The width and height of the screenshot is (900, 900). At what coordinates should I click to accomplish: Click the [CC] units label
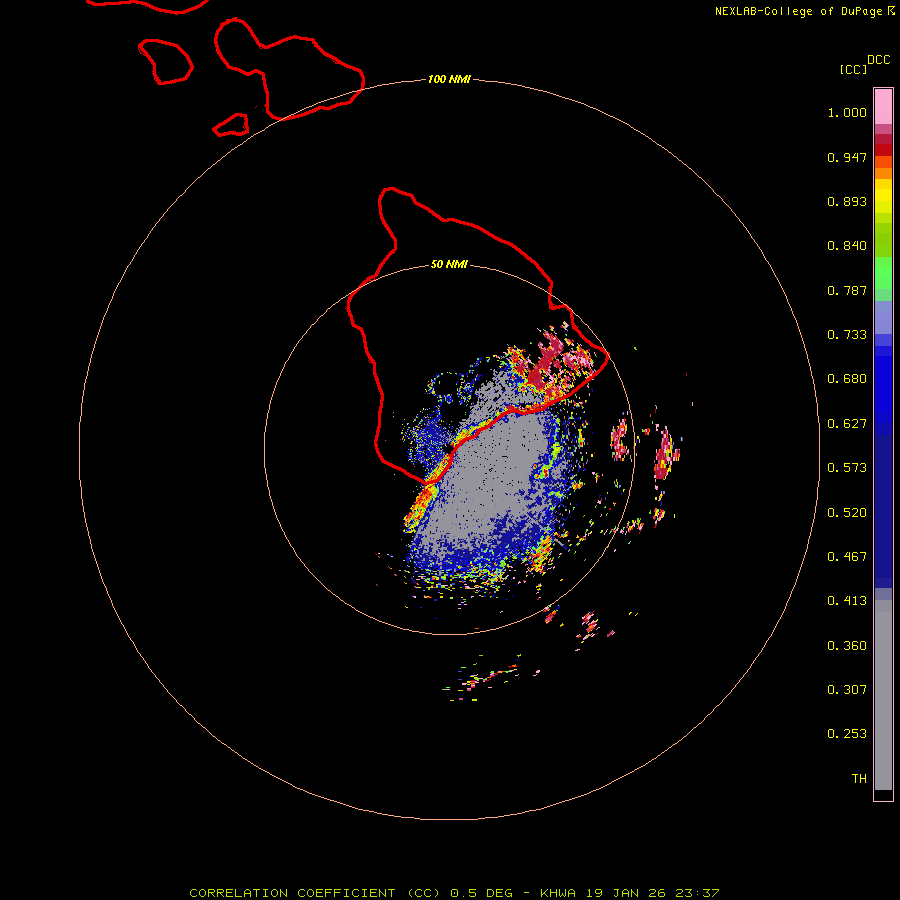click(x=853, y=69)
